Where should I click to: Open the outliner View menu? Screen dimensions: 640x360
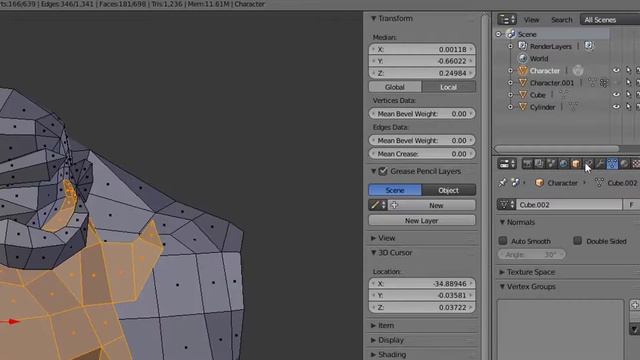point(531,20)
